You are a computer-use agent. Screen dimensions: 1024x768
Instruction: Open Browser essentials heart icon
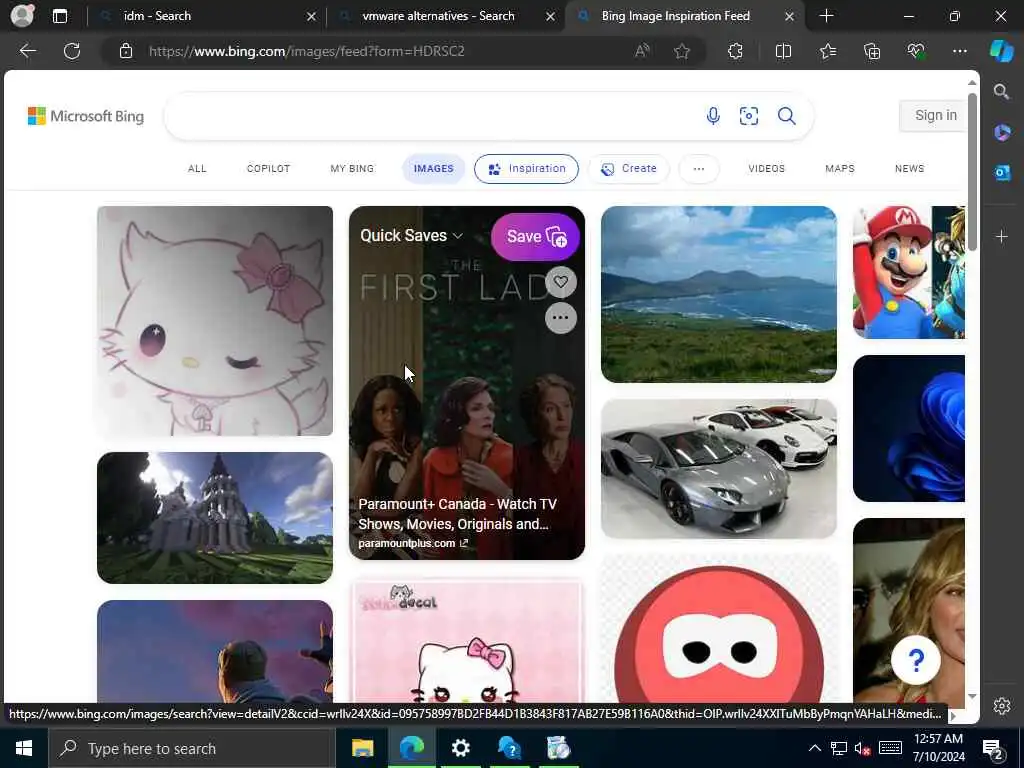[916, 51]
